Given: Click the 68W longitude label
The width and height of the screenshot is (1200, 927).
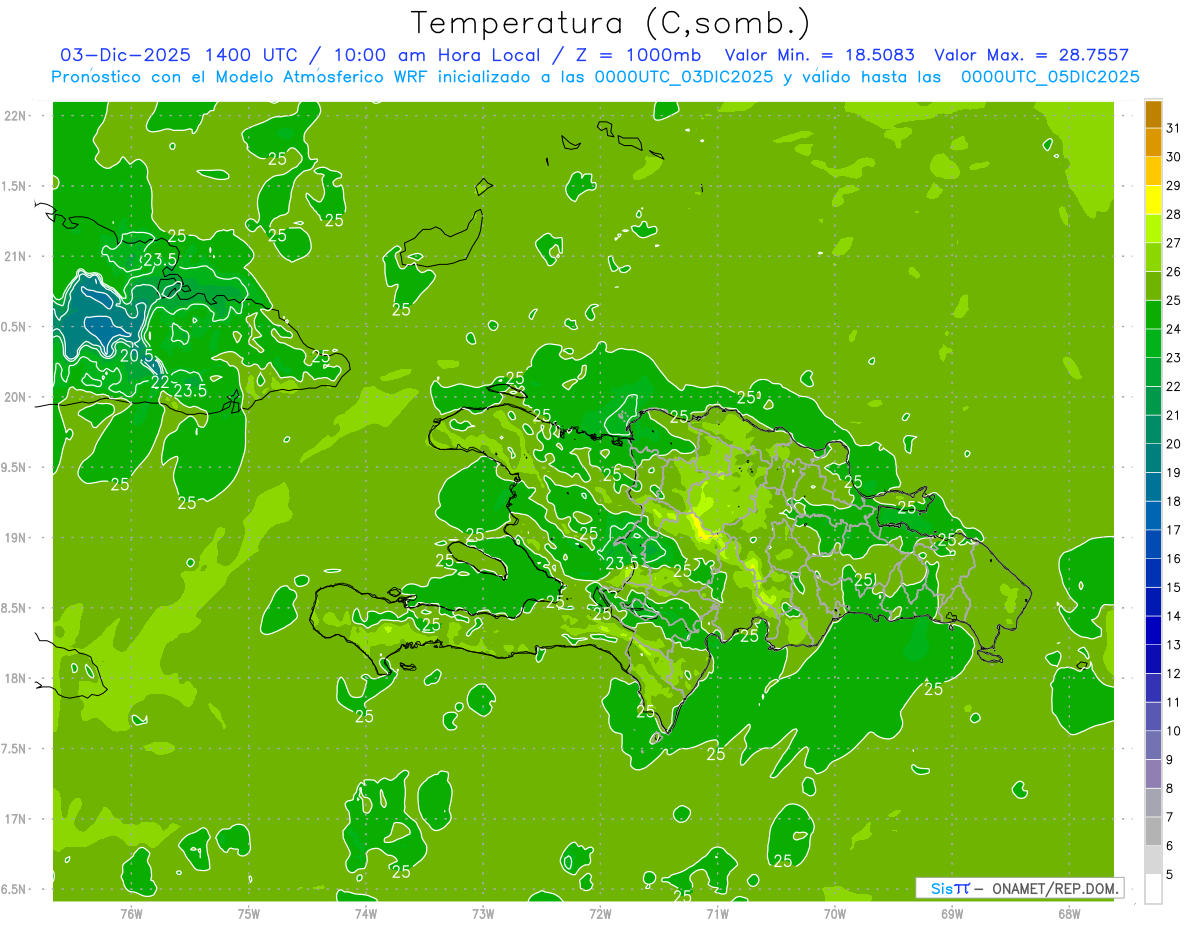Looking at the screenshot, I should [1068, 913].
